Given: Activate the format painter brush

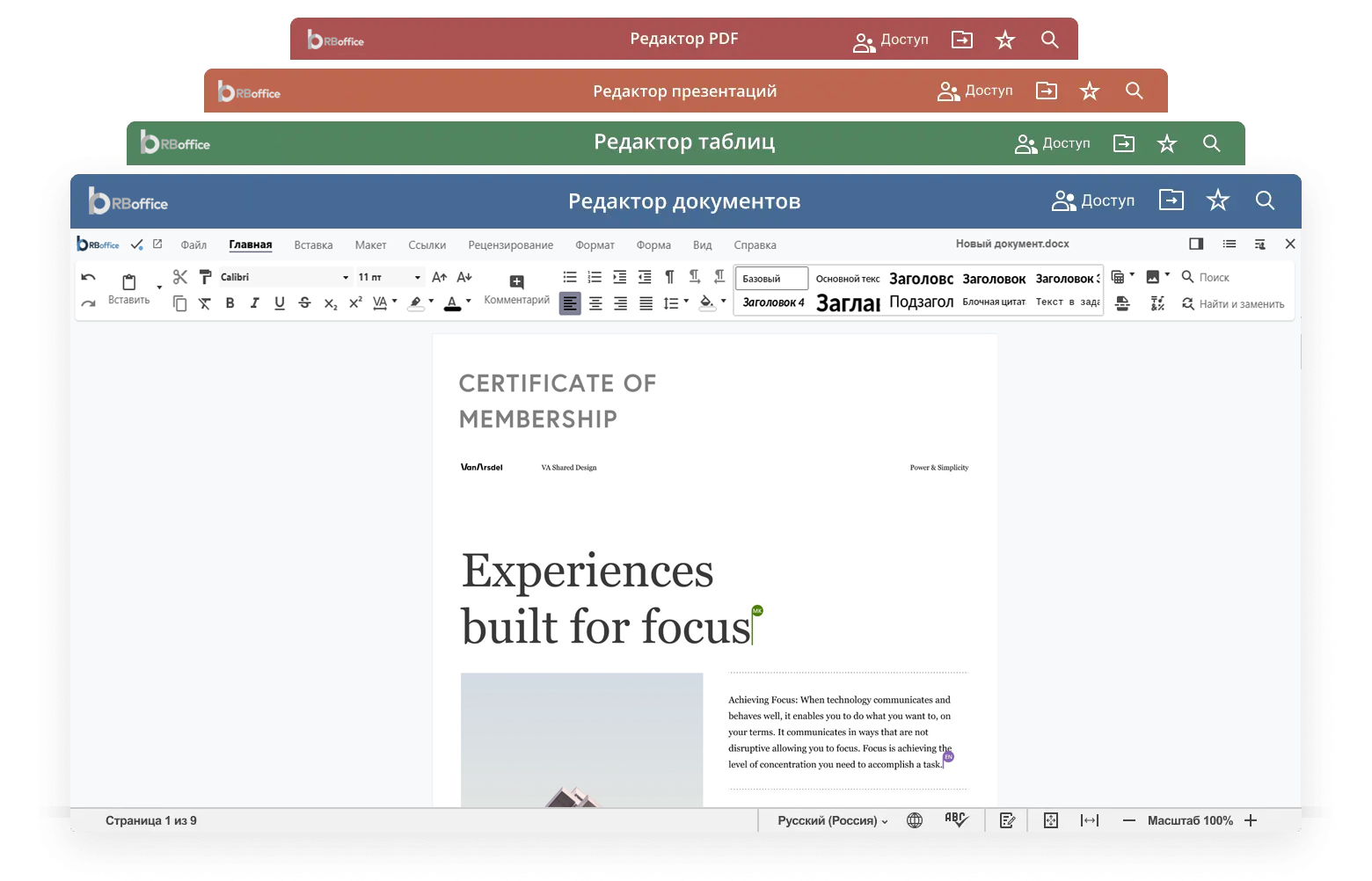Looking at the screenshot, I should [x=205, y=277].
